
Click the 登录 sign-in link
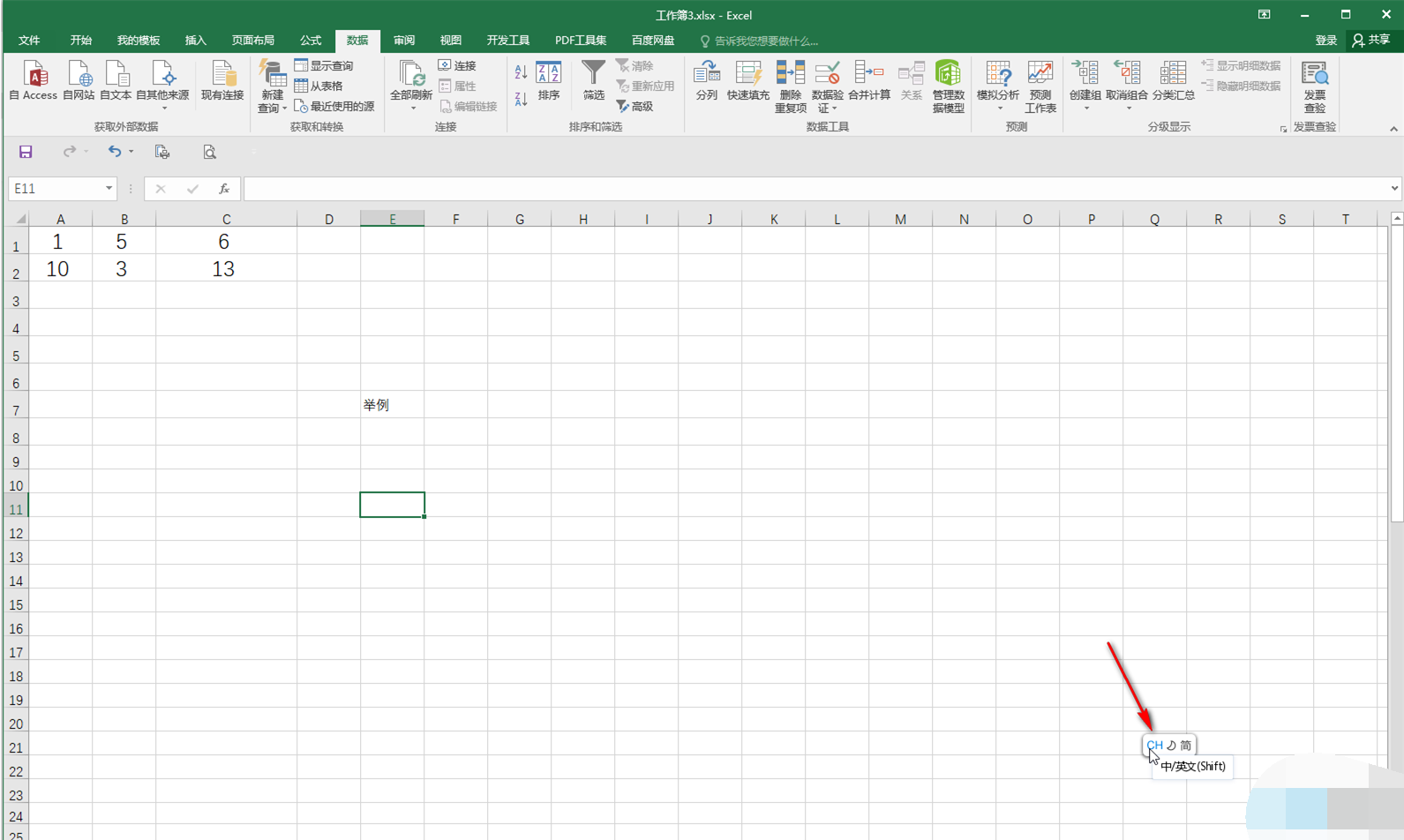click(x=1325, y=41)
